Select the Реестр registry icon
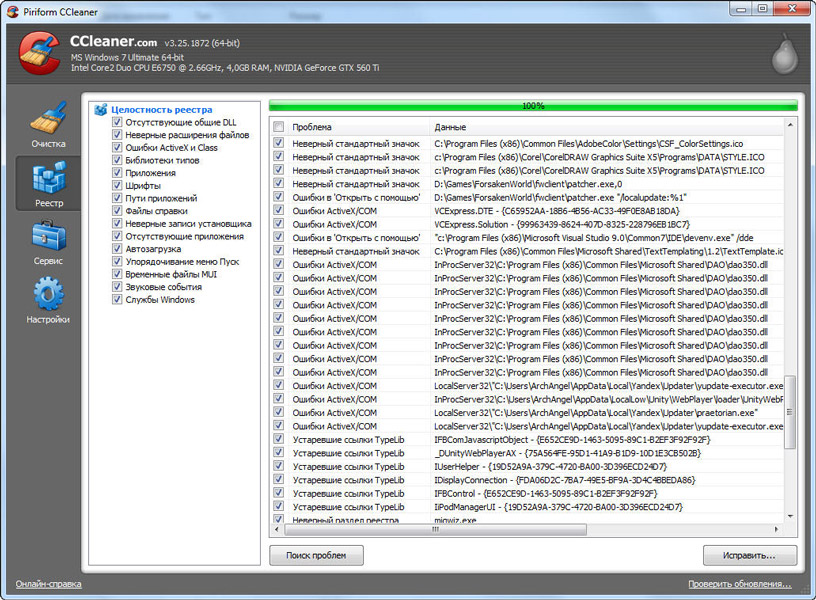Viewport: 816px width, 600px height. (47, 182)
